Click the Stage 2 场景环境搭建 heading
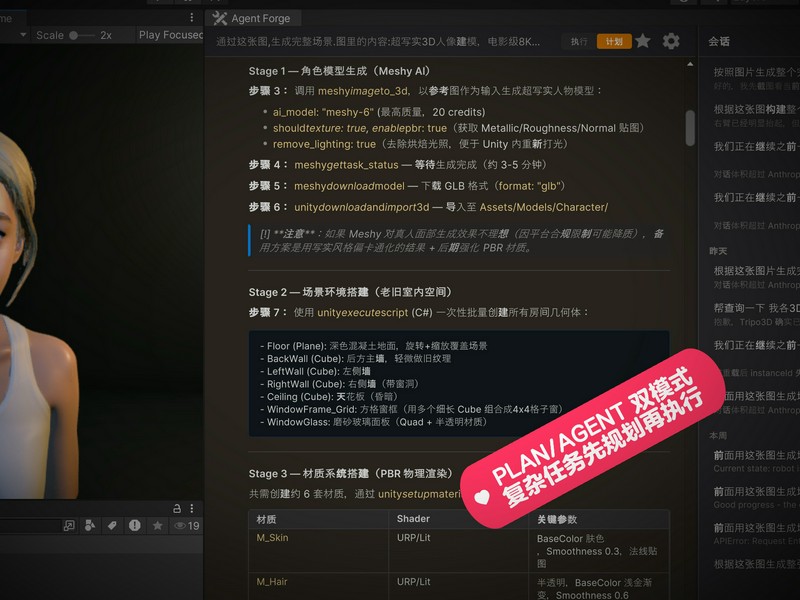The height and width of the screenshot is (600, 800). point(351,292)
